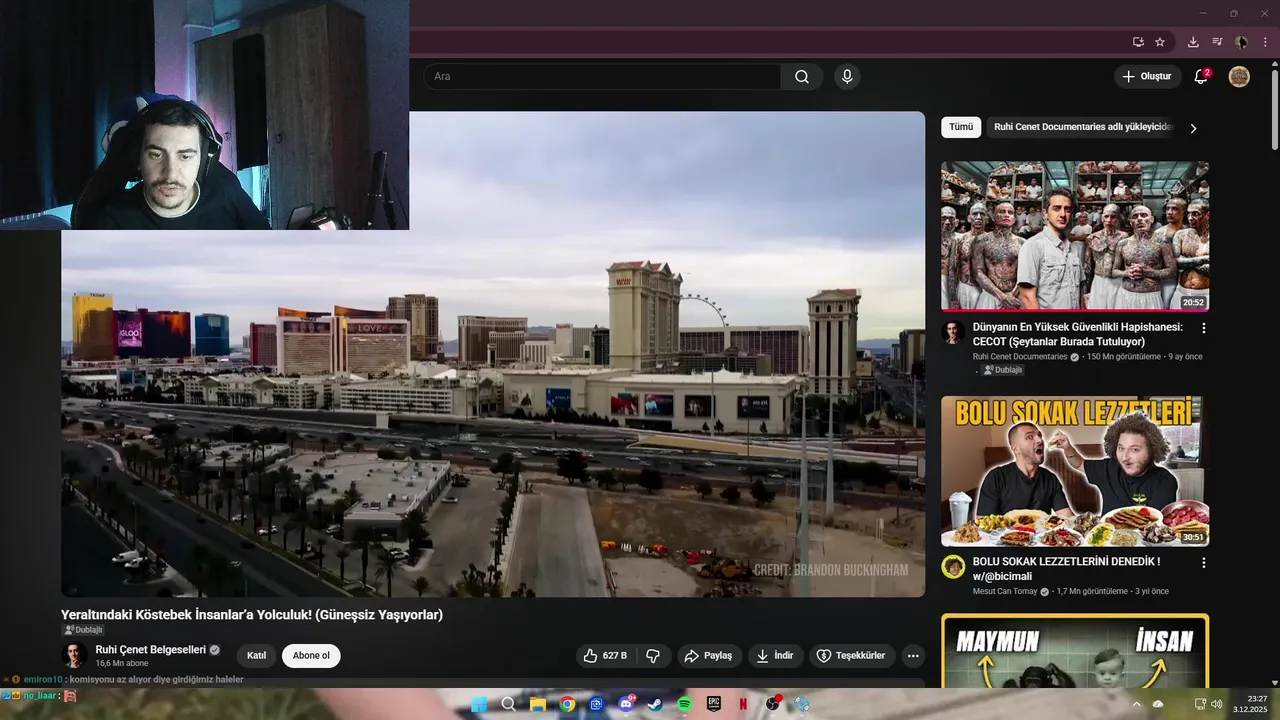Dislike the video with thumbs-down

coord(653,656)
